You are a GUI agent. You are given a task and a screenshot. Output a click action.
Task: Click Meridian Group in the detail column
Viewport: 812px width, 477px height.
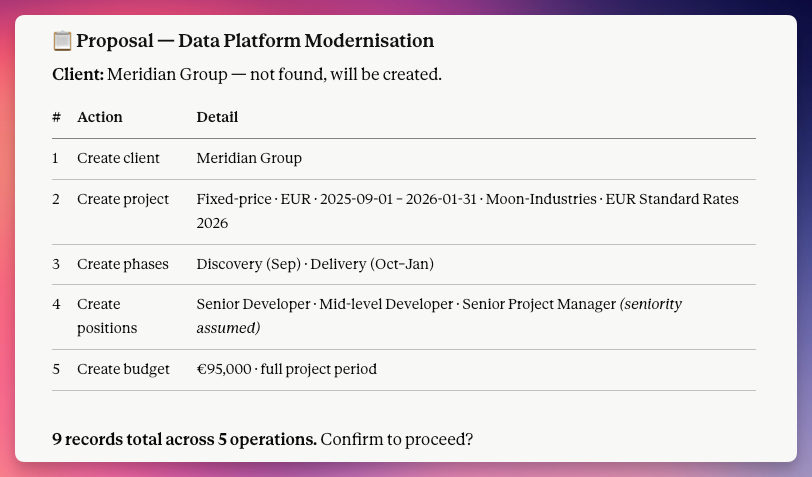[x=249, y=158]
